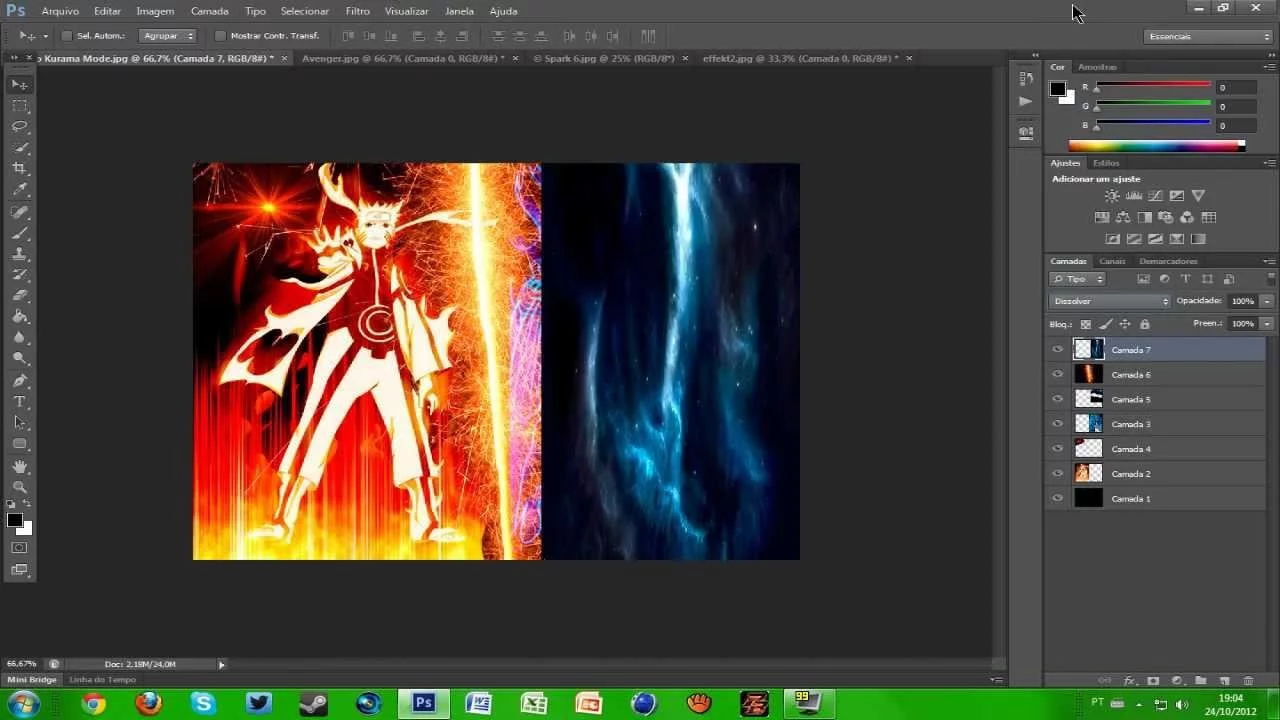
Task: Add a Color Balance adjustment
Action: (1123, 217)
